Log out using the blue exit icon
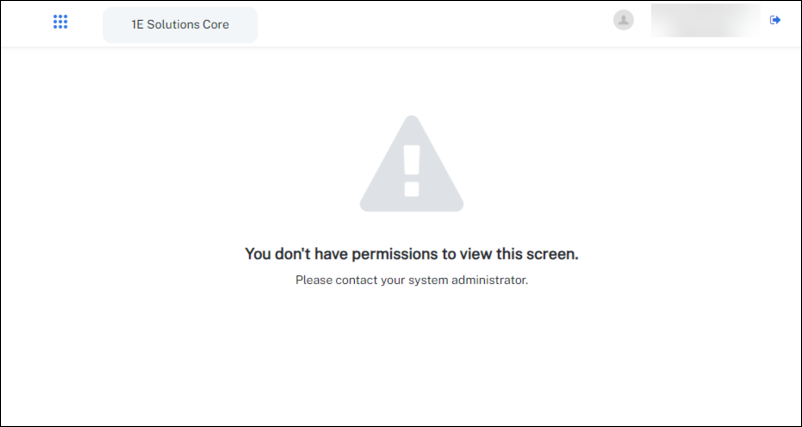 tap(775, 20)
